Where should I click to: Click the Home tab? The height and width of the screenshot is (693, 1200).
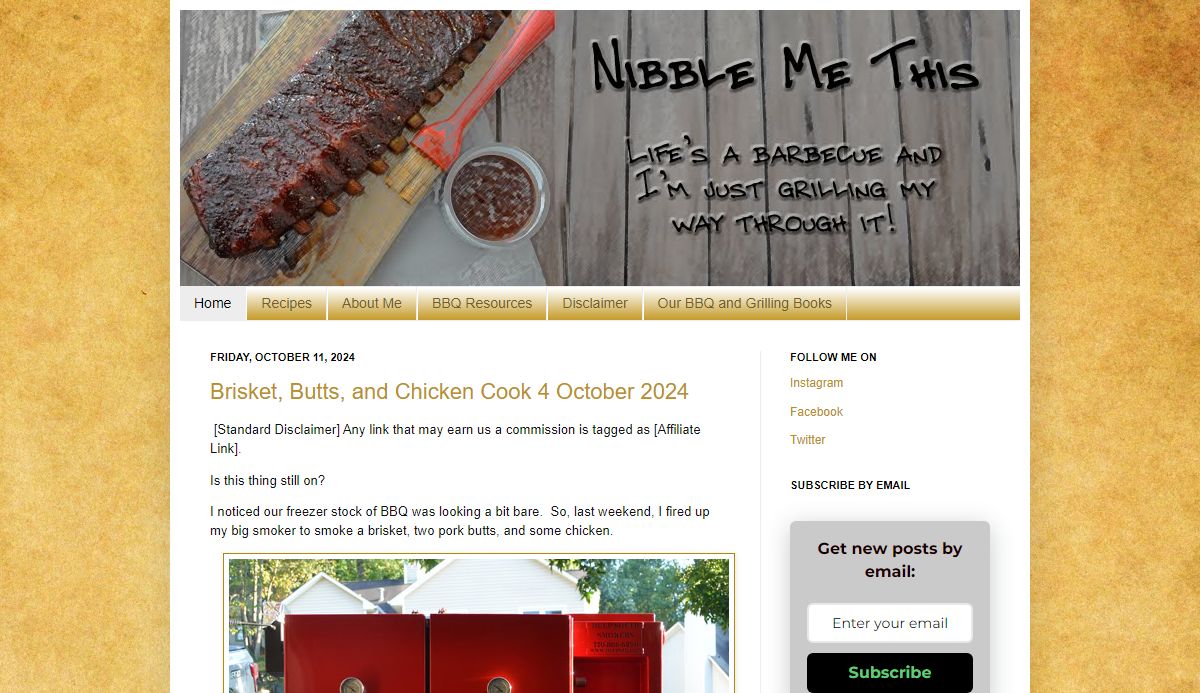(213, 303)
